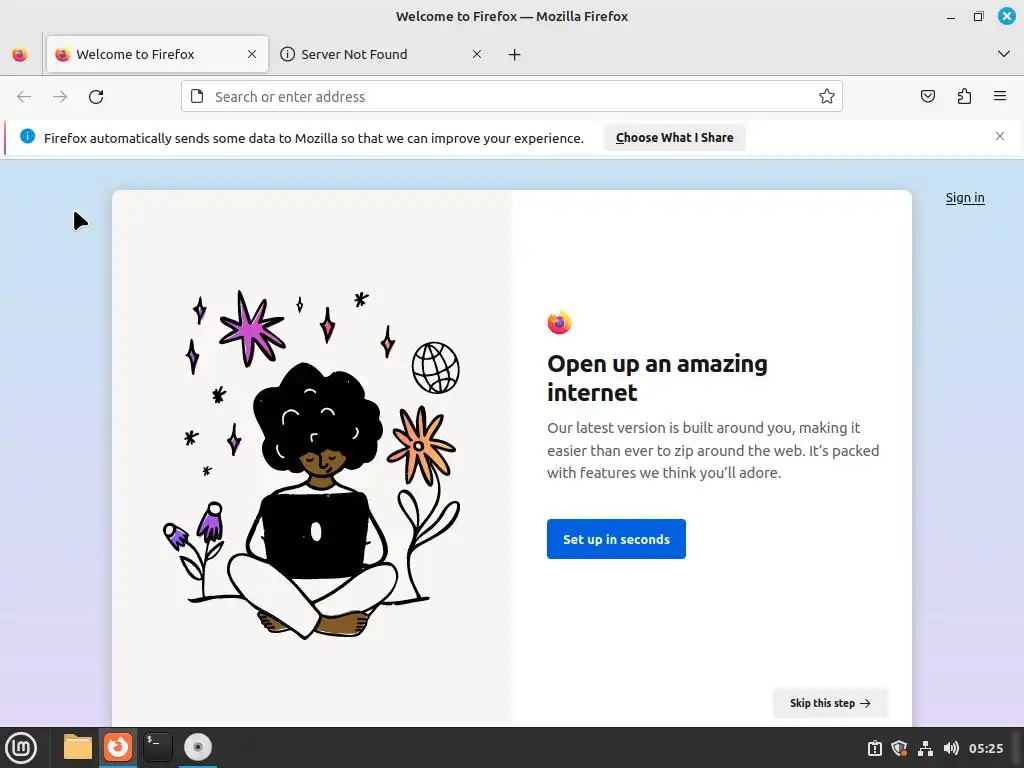
Task: Click the Sign in link
Action: click(x=965, y=198)
